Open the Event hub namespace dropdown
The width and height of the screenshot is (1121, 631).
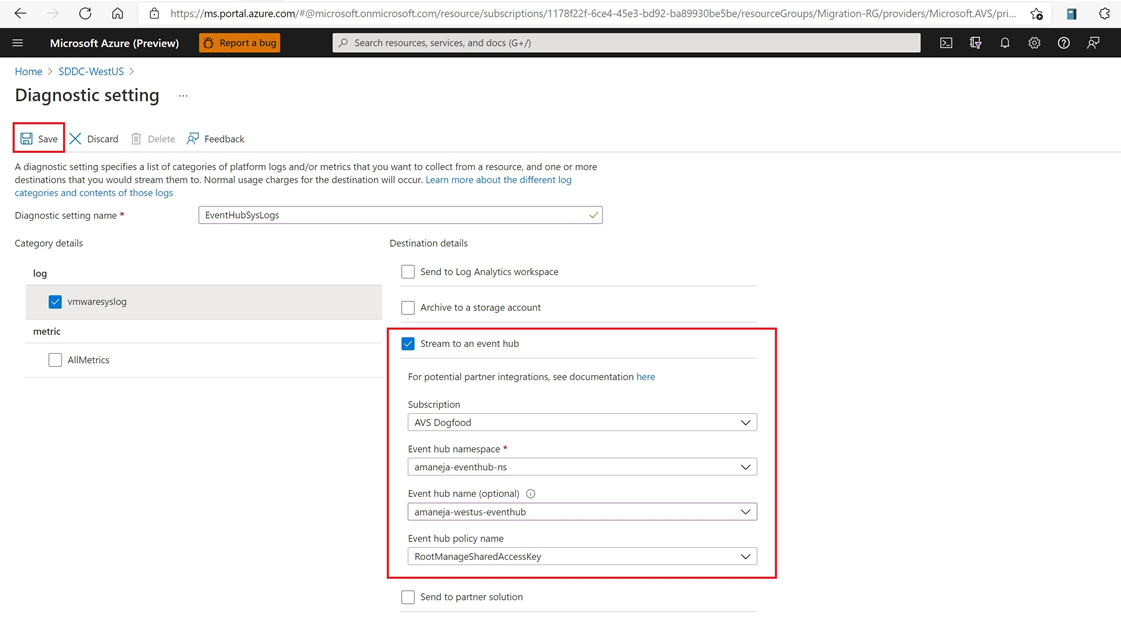pyautogui.click(x=582, y=467)
